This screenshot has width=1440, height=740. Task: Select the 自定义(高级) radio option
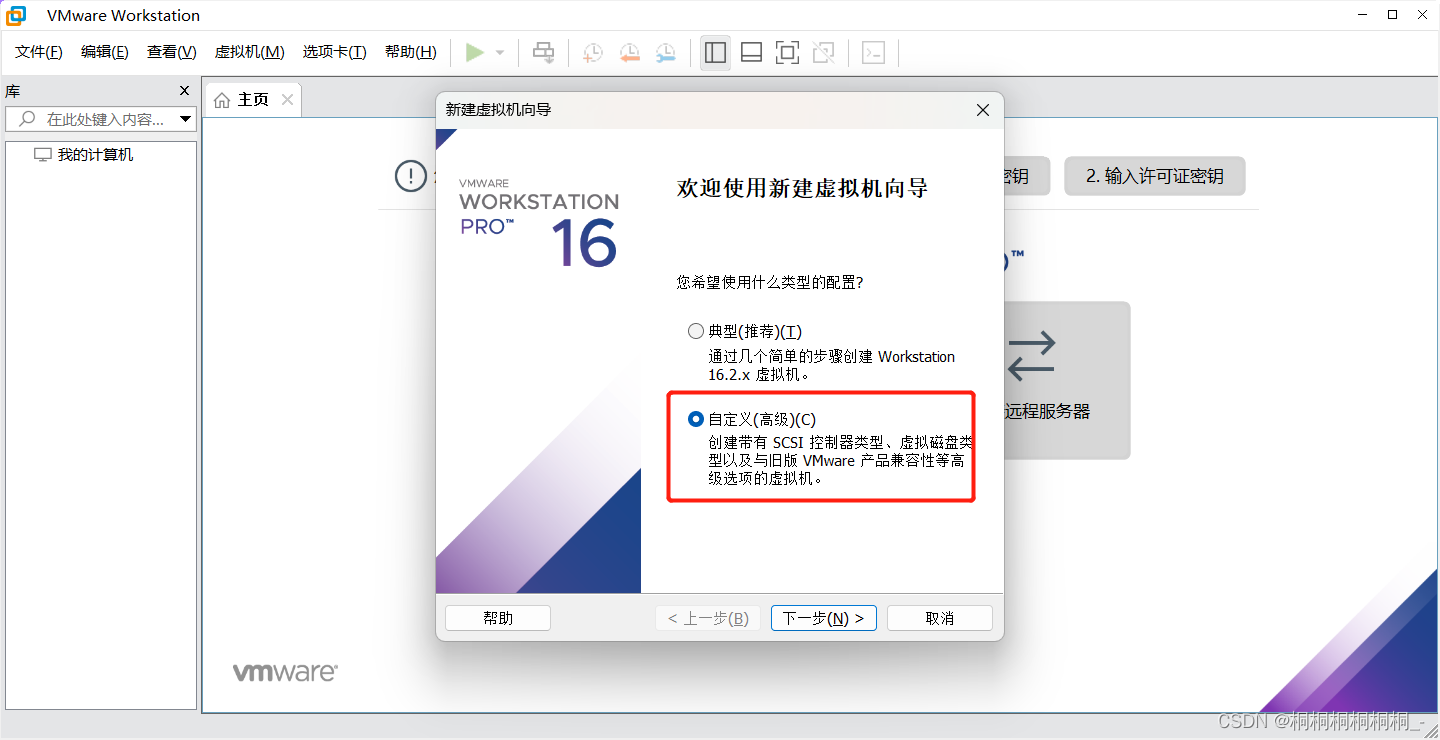696,419
